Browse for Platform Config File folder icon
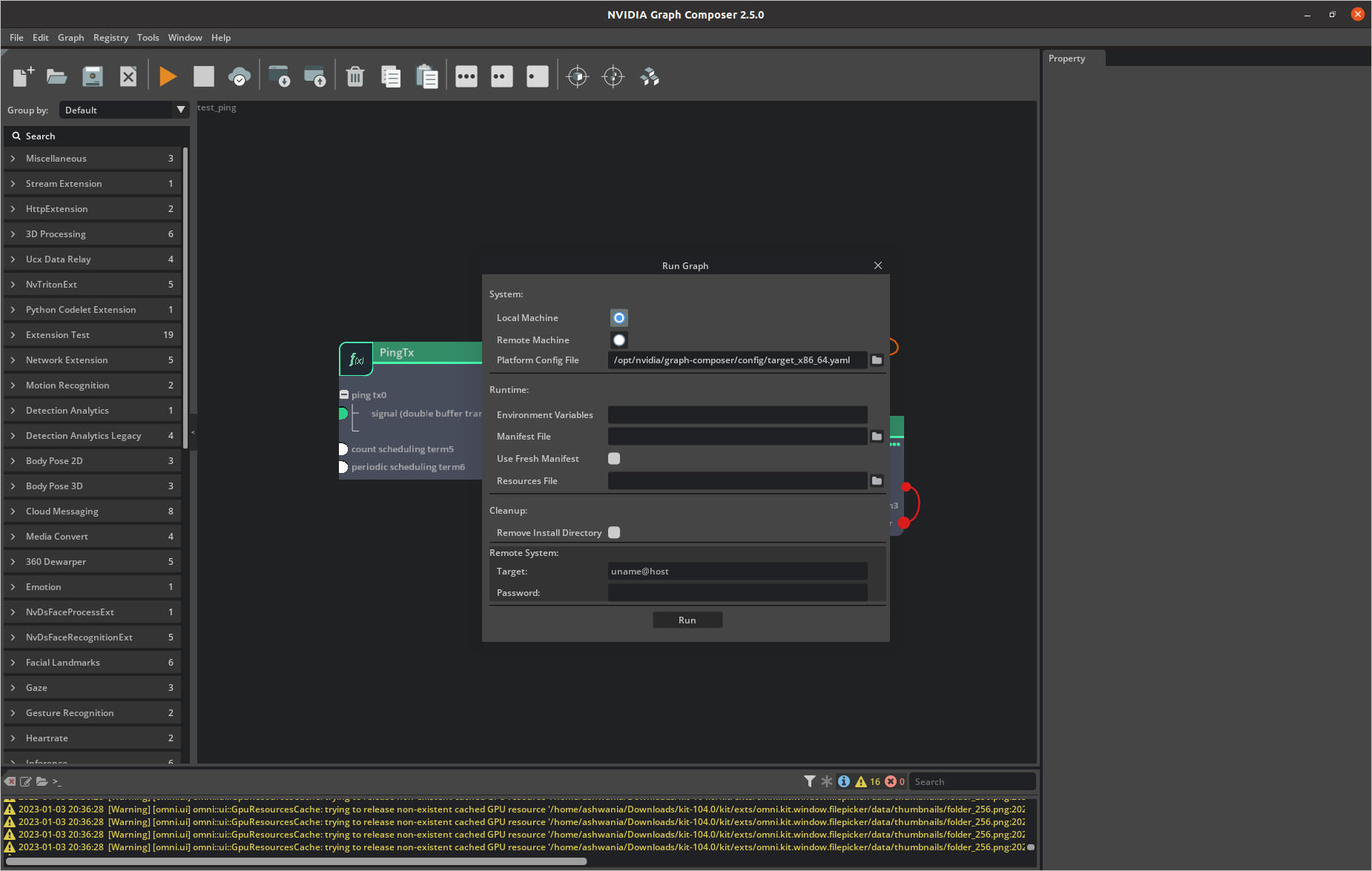The image size is (1372, 871). 877,360
